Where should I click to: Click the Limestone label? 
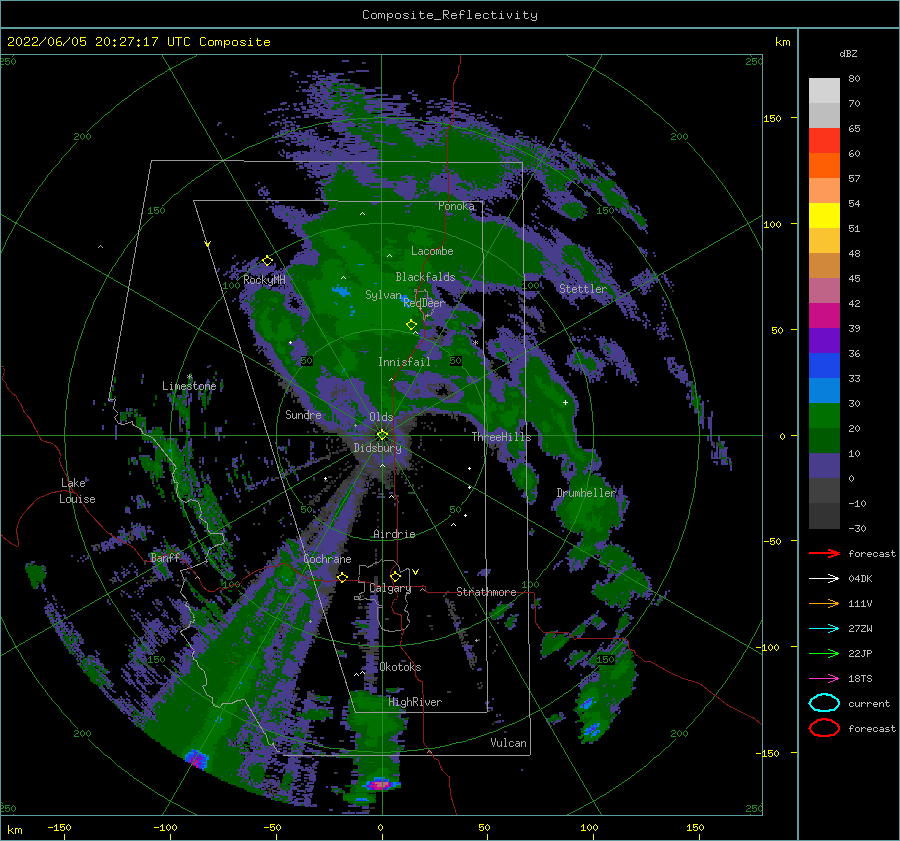pyautogui.click(x=189, y=386)
